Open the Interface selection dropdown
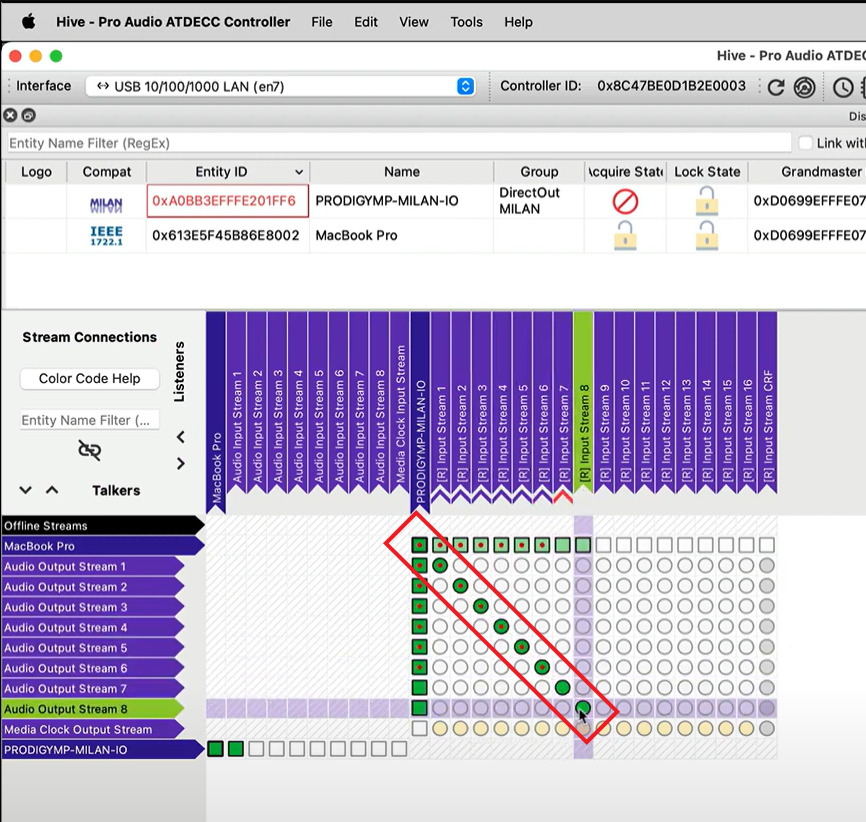 coord(281,86)
